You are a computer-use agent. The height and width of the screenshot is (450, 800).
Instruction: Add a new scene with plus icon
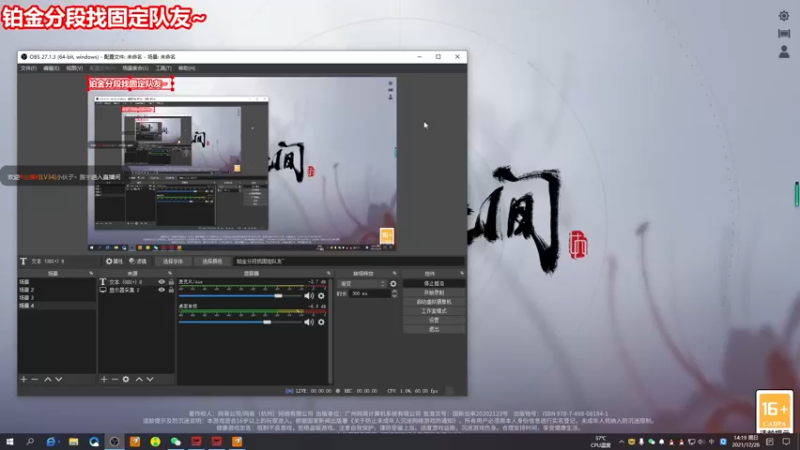(23, 379)
